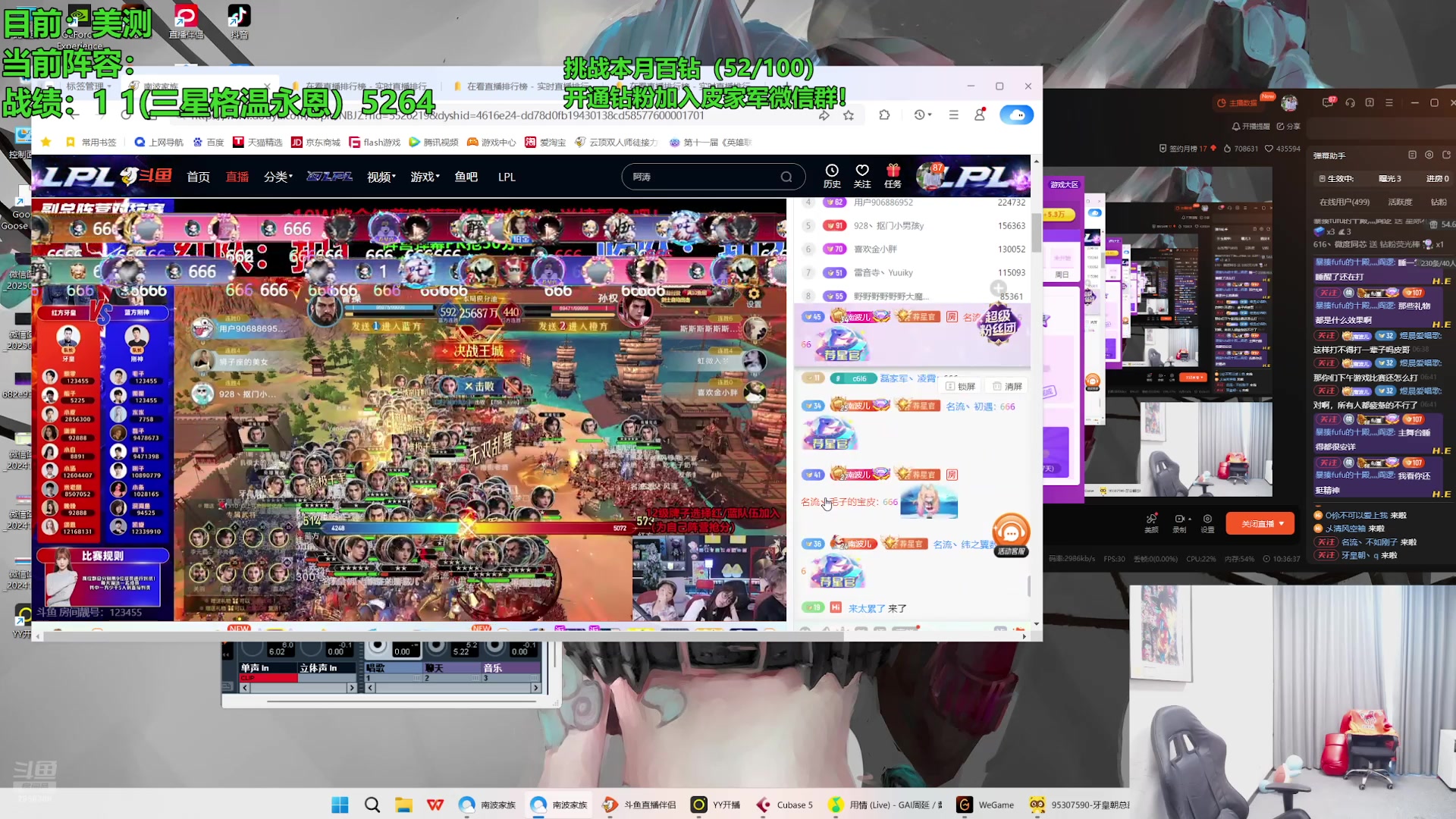Image resolution: width=1456 pixels, height=819 pixels.
Task: Open the browser hamburger menu icon
Action: coord(954,115)
